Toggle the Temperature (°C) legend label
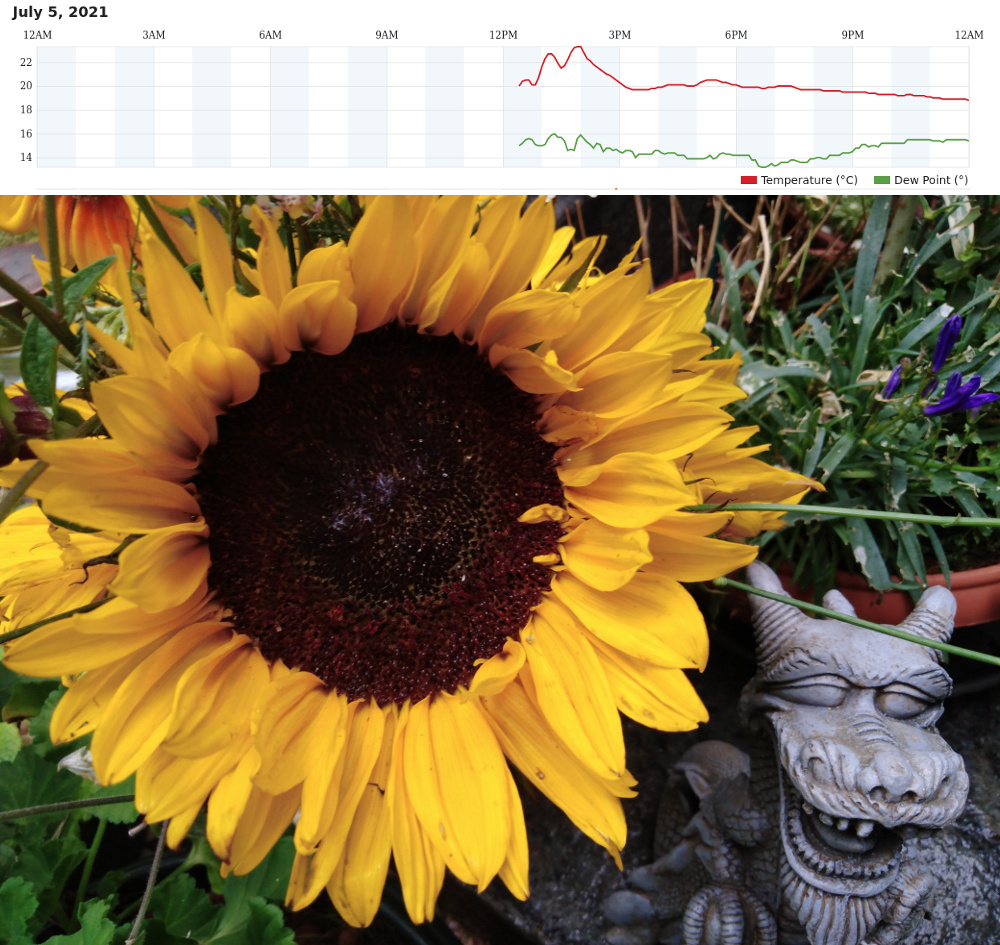 click(809, 180)
